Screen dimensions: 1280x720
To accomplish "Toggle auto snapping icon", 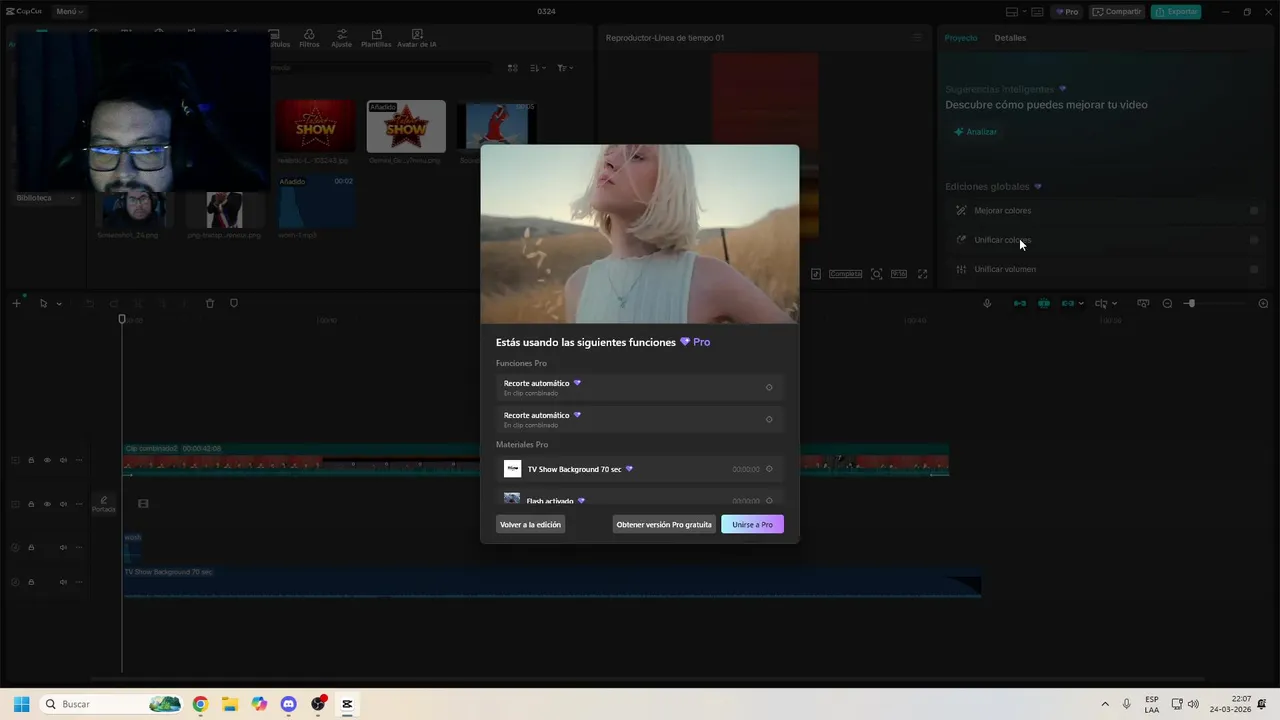I will [x=1044, y=303].
